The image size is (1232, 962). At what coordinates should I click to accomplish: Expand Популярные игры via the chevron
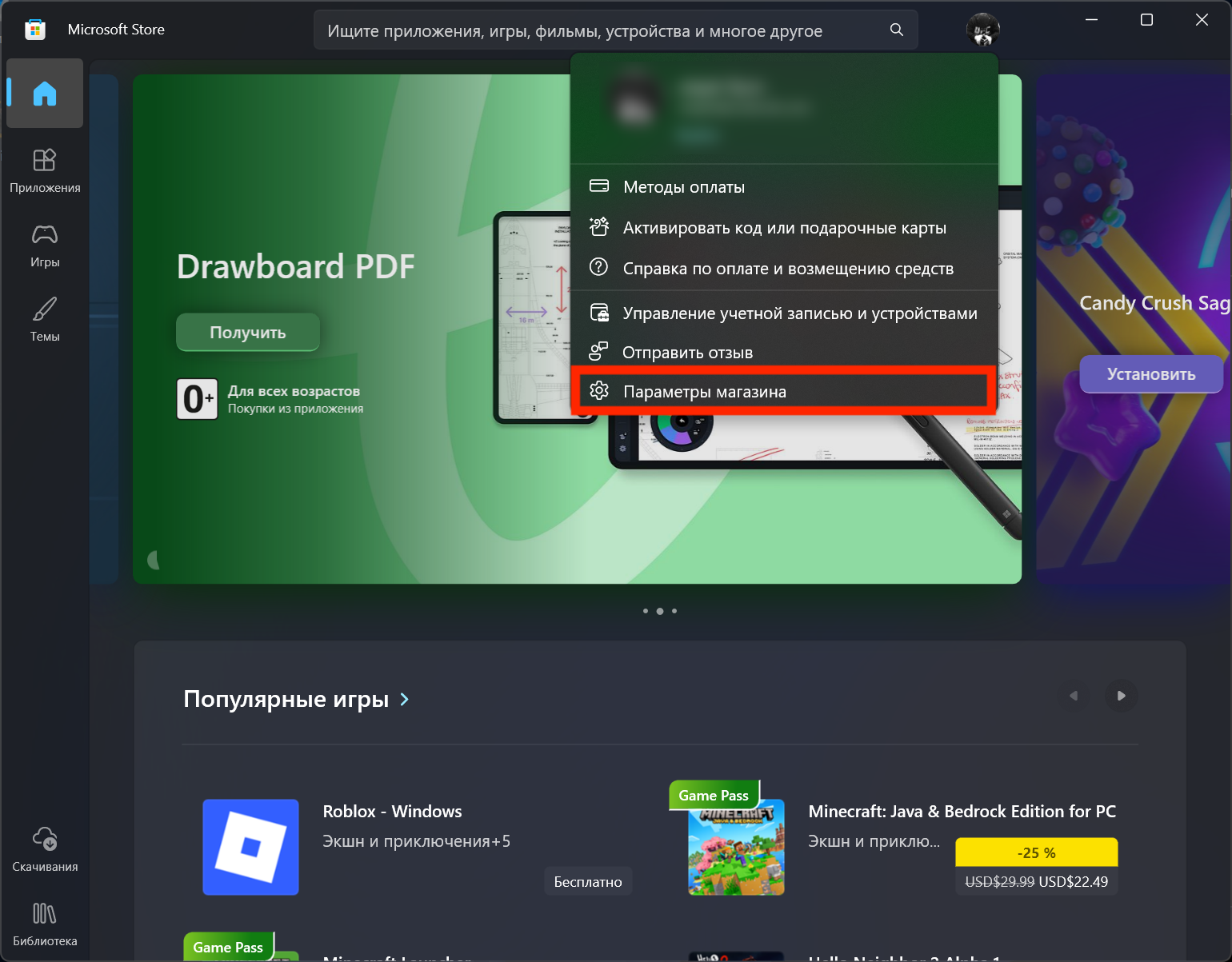(x=405, y=700)
